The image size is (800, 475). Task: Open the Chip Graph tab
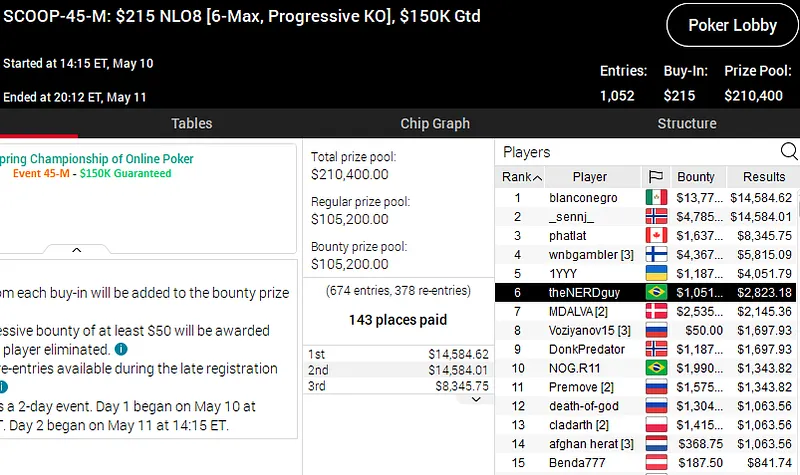[x=435, y=124]
